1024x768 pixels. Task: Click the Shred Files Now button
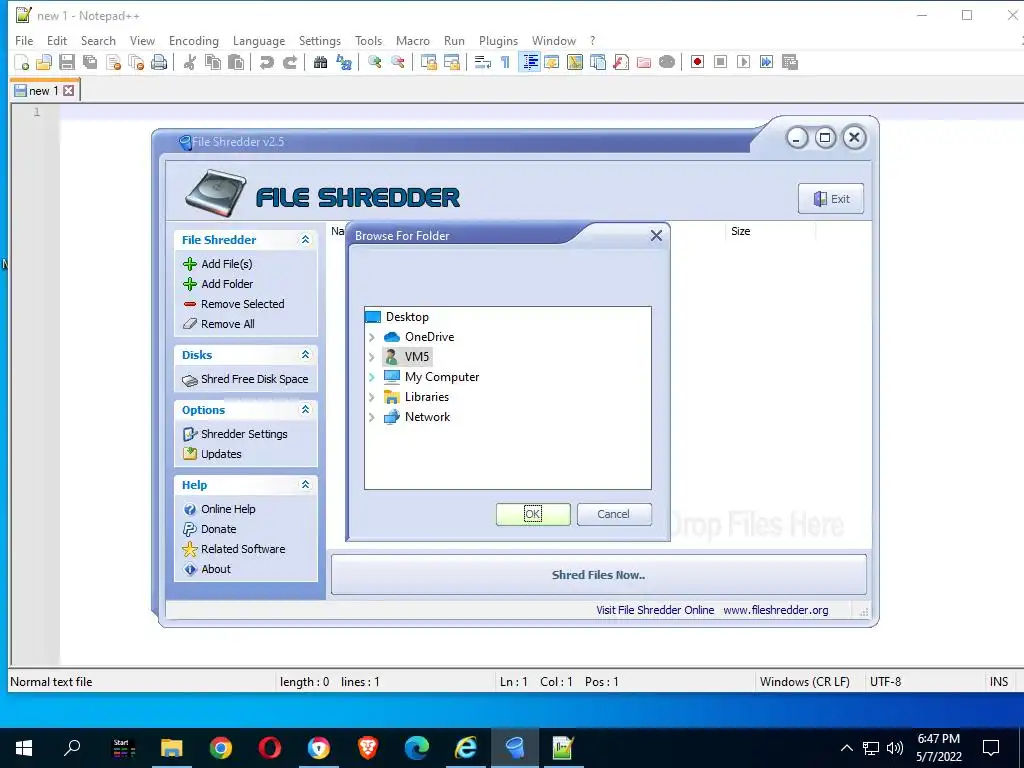pyautogui.click(x=598, y=575)
